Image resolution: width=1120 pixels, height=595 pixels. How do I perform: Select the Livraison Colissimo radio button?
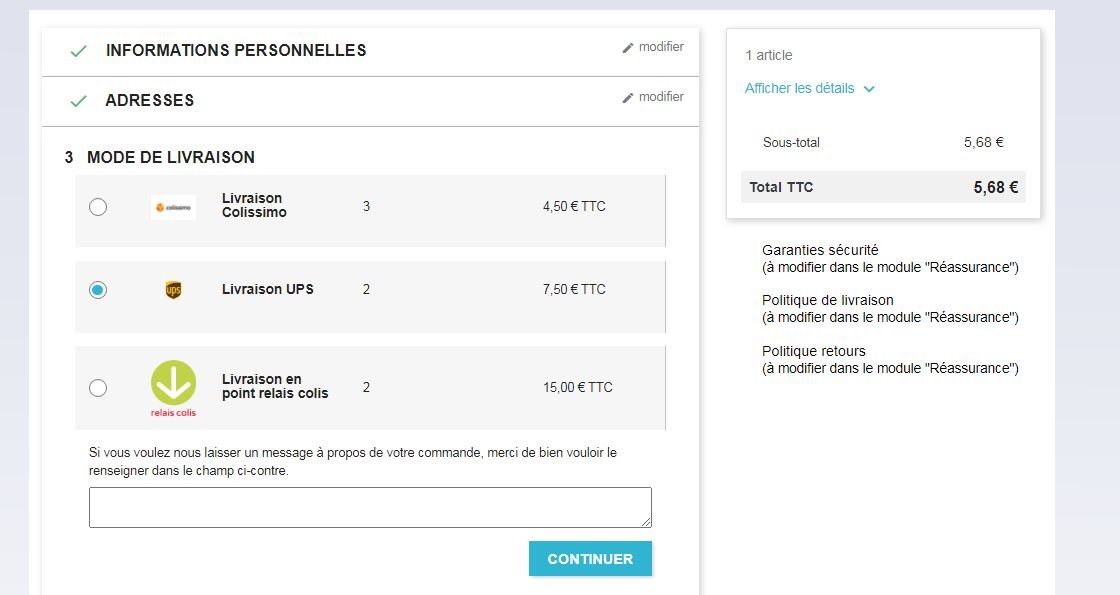(98, 207)
